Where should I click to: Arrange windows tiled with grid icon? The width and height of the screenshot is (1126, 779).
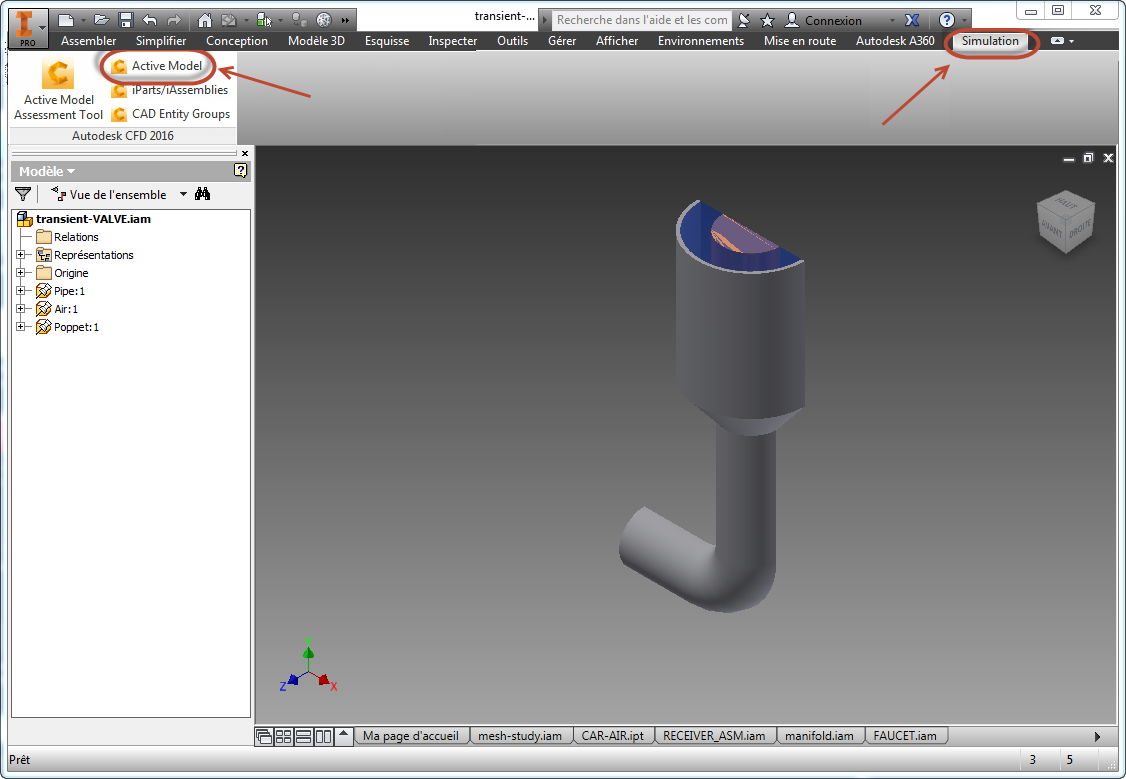click(284, 737)
